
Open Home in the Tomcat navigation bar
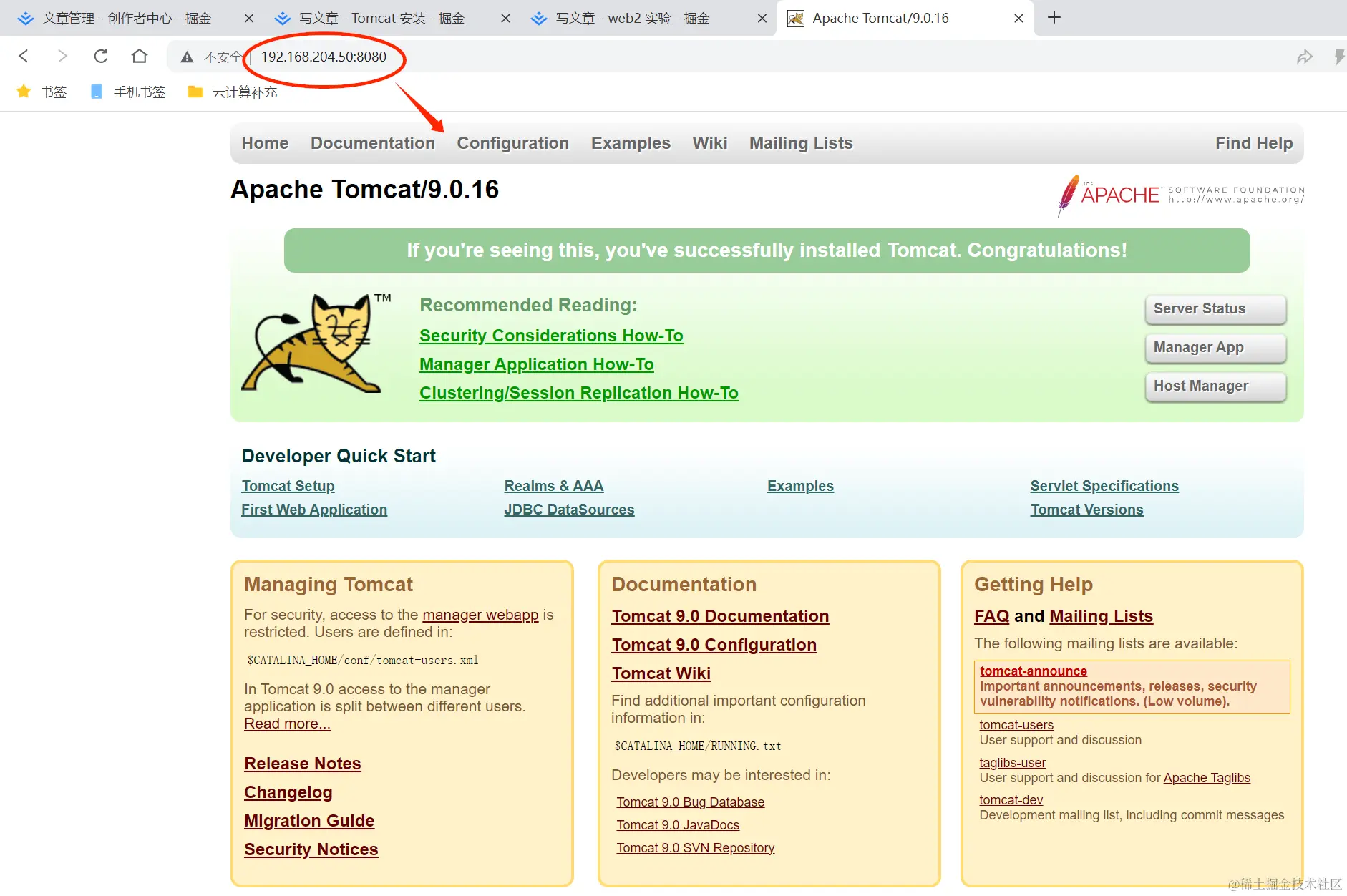[265, 143]
